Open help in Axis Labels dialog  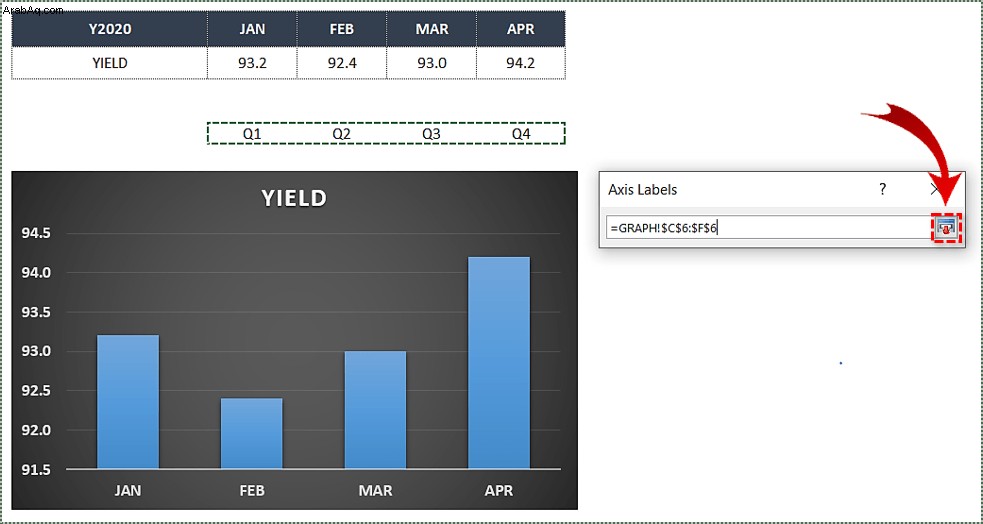tap(882, 189)
